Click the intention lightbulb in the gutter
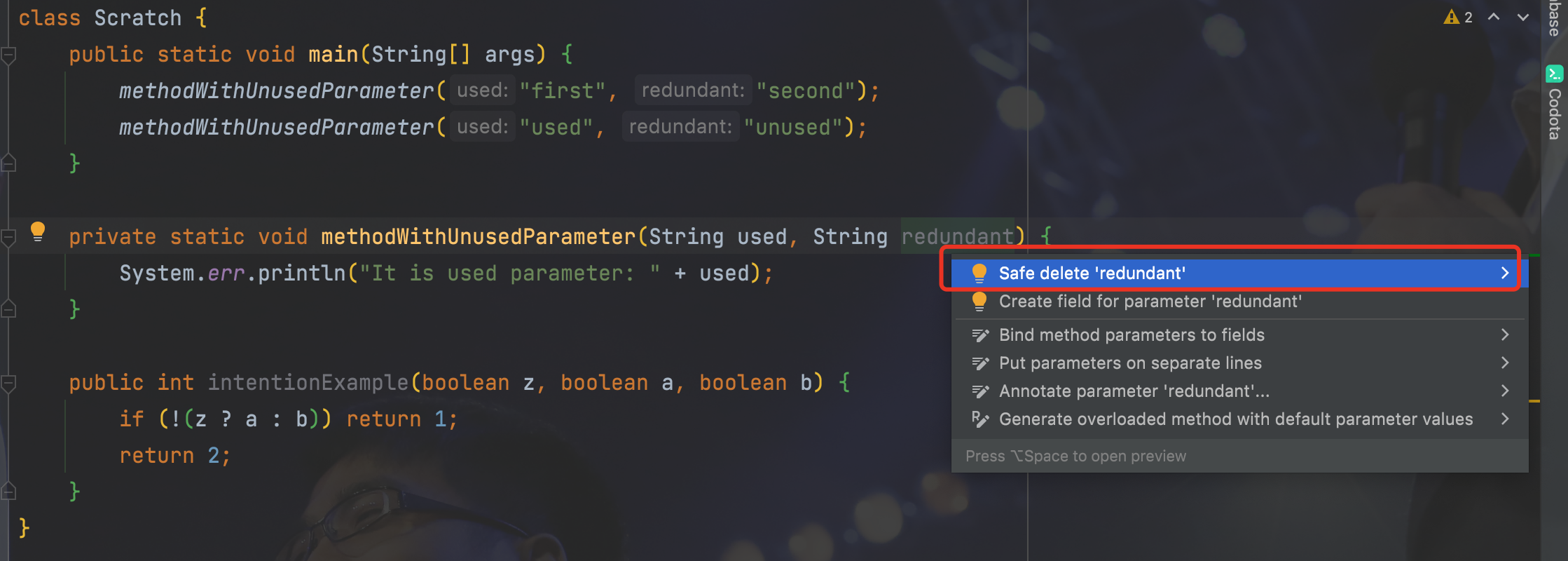This screenshot has width=1568, height=561. [x=38, y=231]
